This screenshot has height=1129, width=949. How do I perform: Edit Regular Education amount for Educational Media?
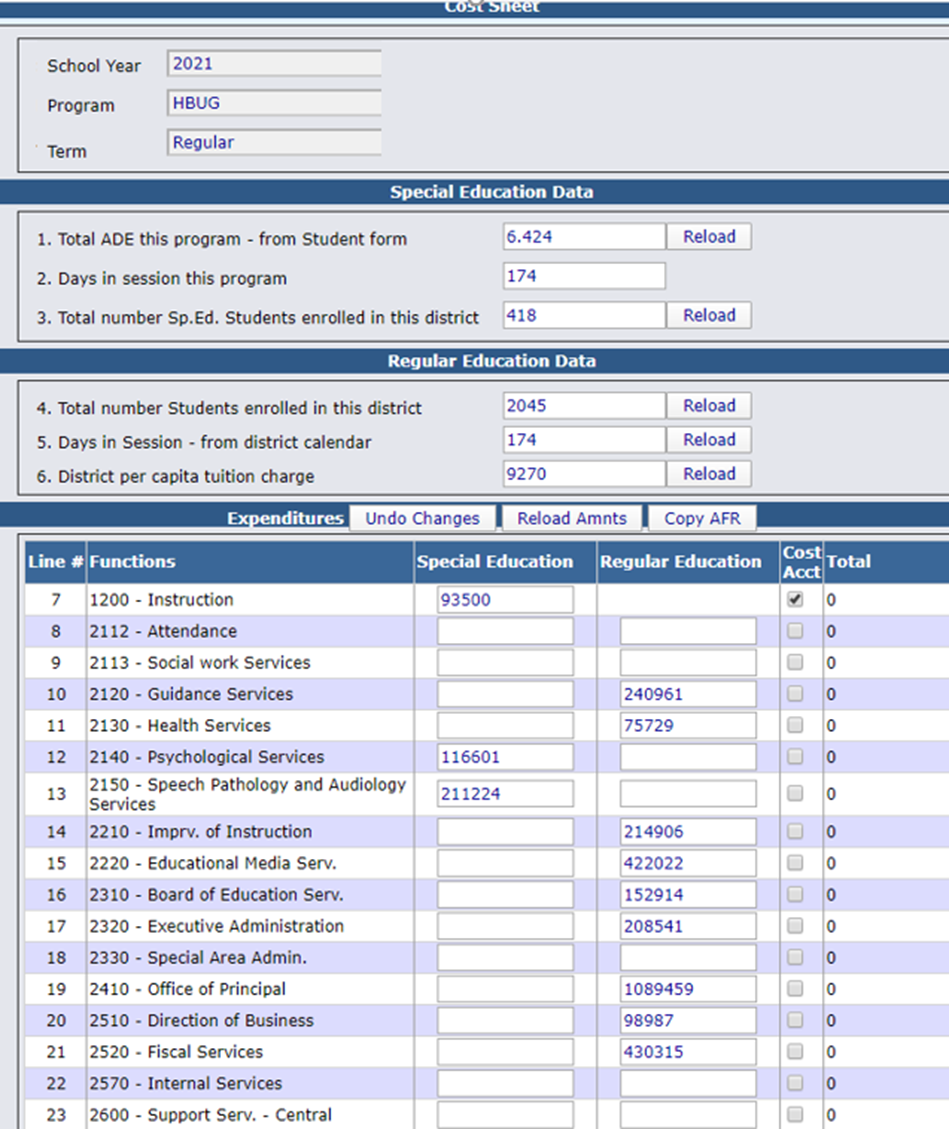[x=688, y=863]
